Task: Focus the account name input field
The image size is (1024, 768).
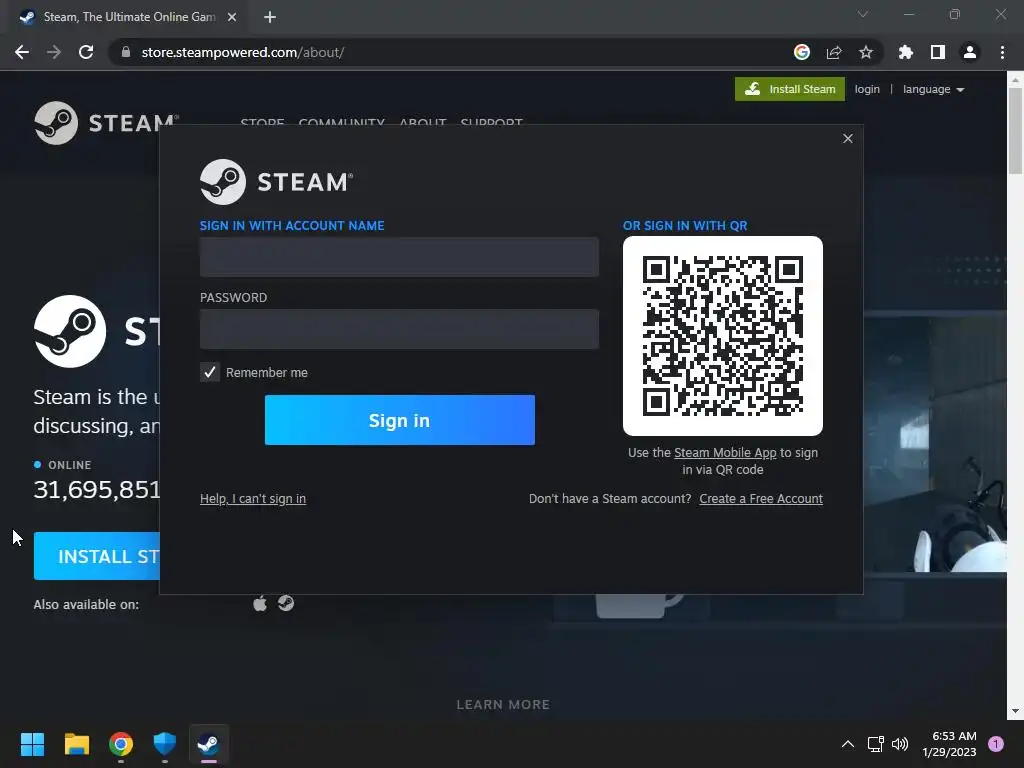Action: point(399,257)
